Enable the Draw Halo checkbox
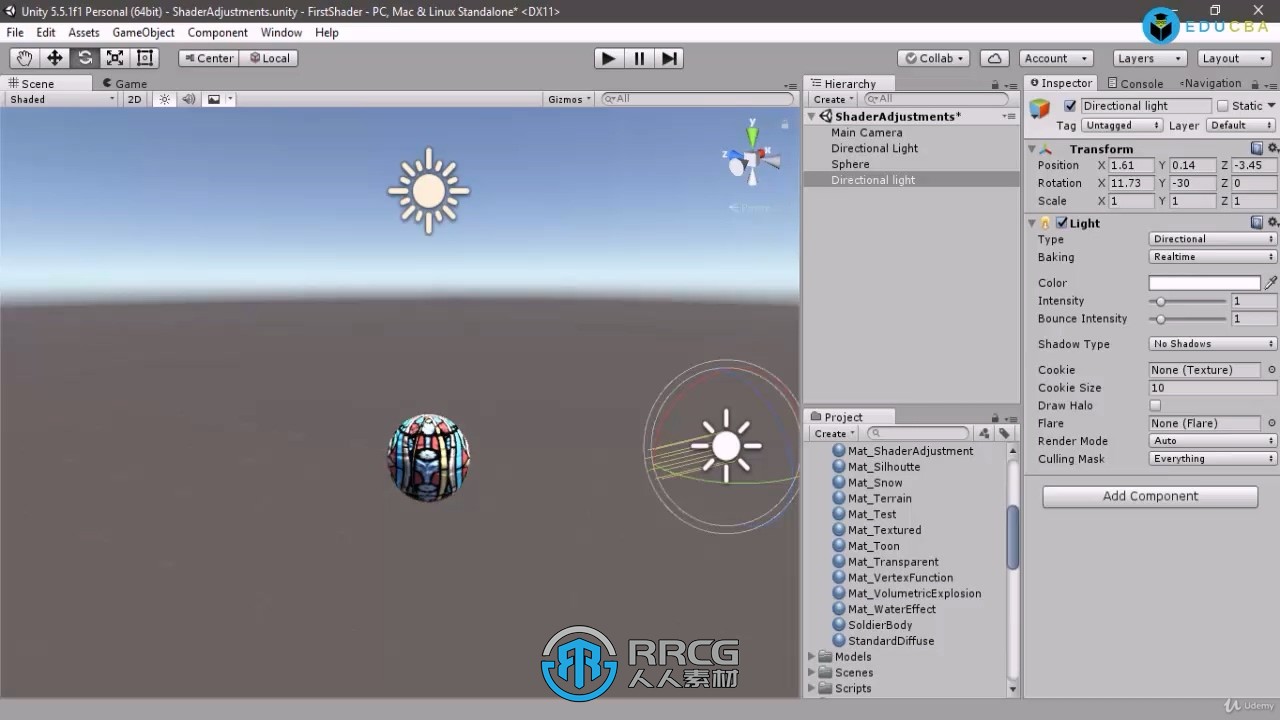The width and height of the screenshot is (1280, 720). [1155, 406]
